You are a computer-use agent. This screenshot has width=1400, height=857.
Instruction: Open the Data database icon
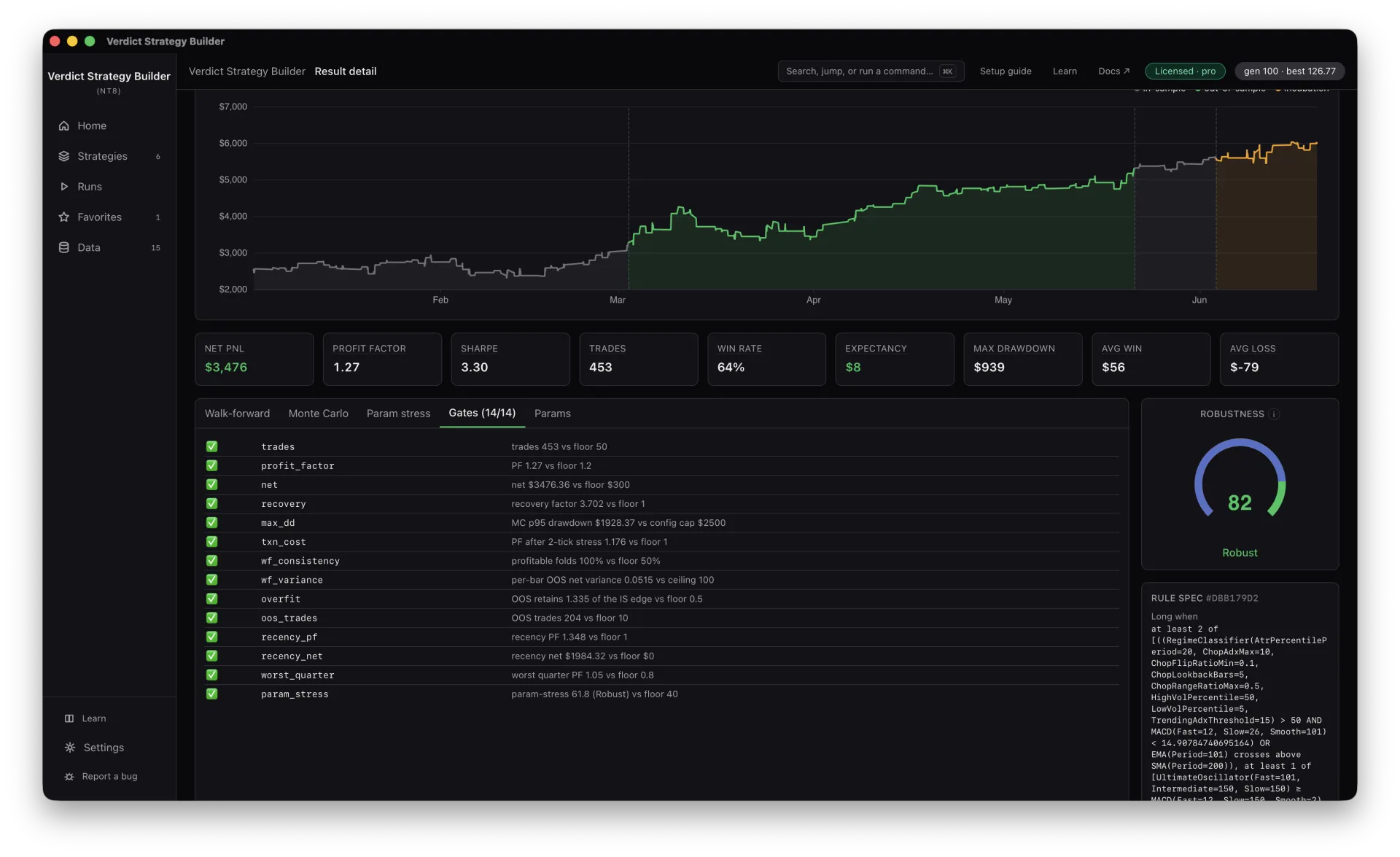pos(64,248)
